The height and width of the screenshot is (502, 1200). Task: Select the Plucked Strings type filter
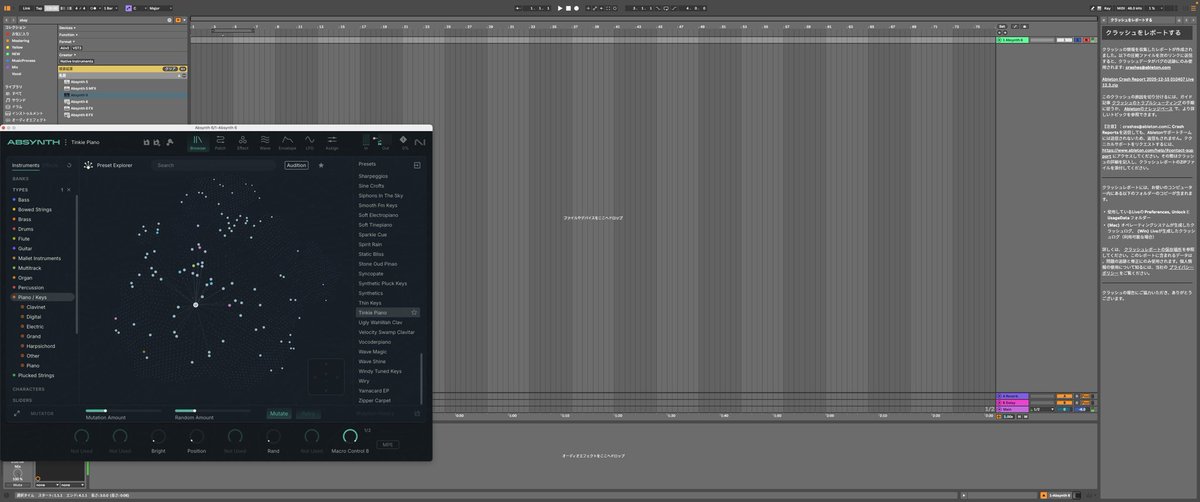[x=36, y=375]
